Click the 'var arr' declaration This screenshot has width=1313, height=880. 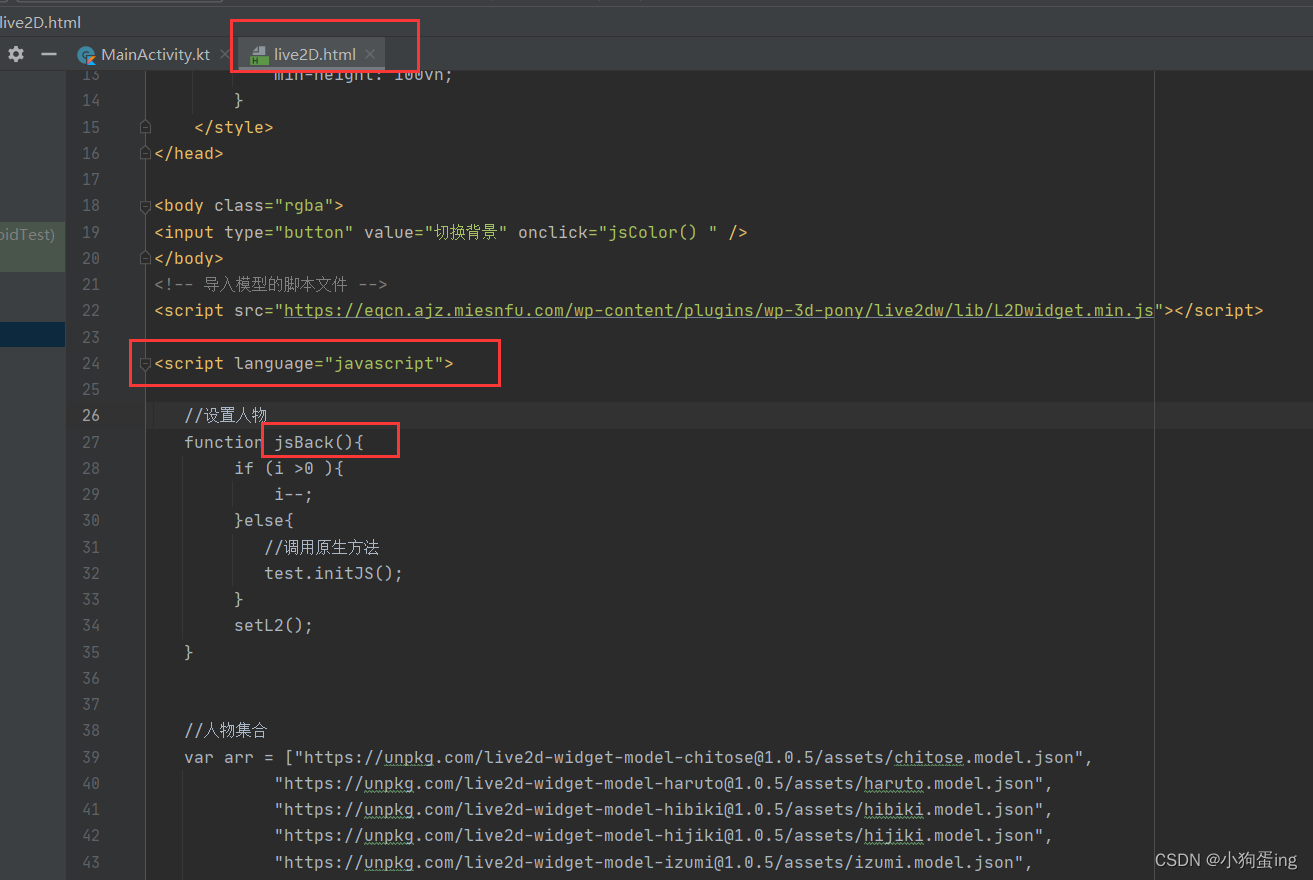point(219,757)
